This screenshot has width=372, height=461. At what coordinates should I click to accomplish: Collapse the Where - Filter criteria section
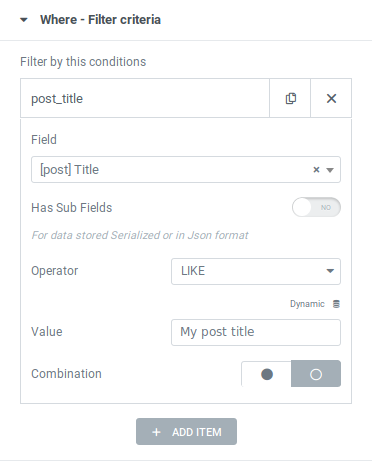24,20
